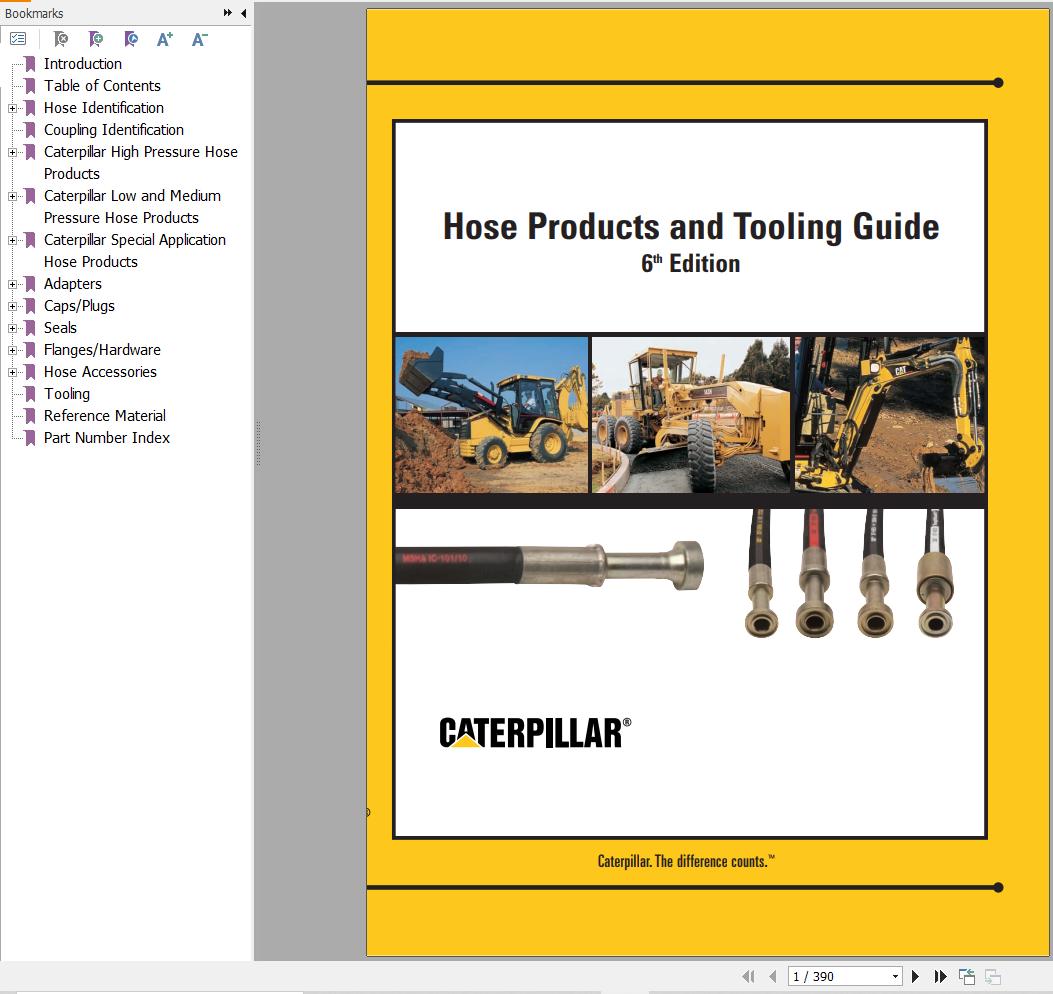Click the Tooling bookmark ribbon icon
Image resolution: width=1053 pixels, height=994 pixels.
[30, 394]
